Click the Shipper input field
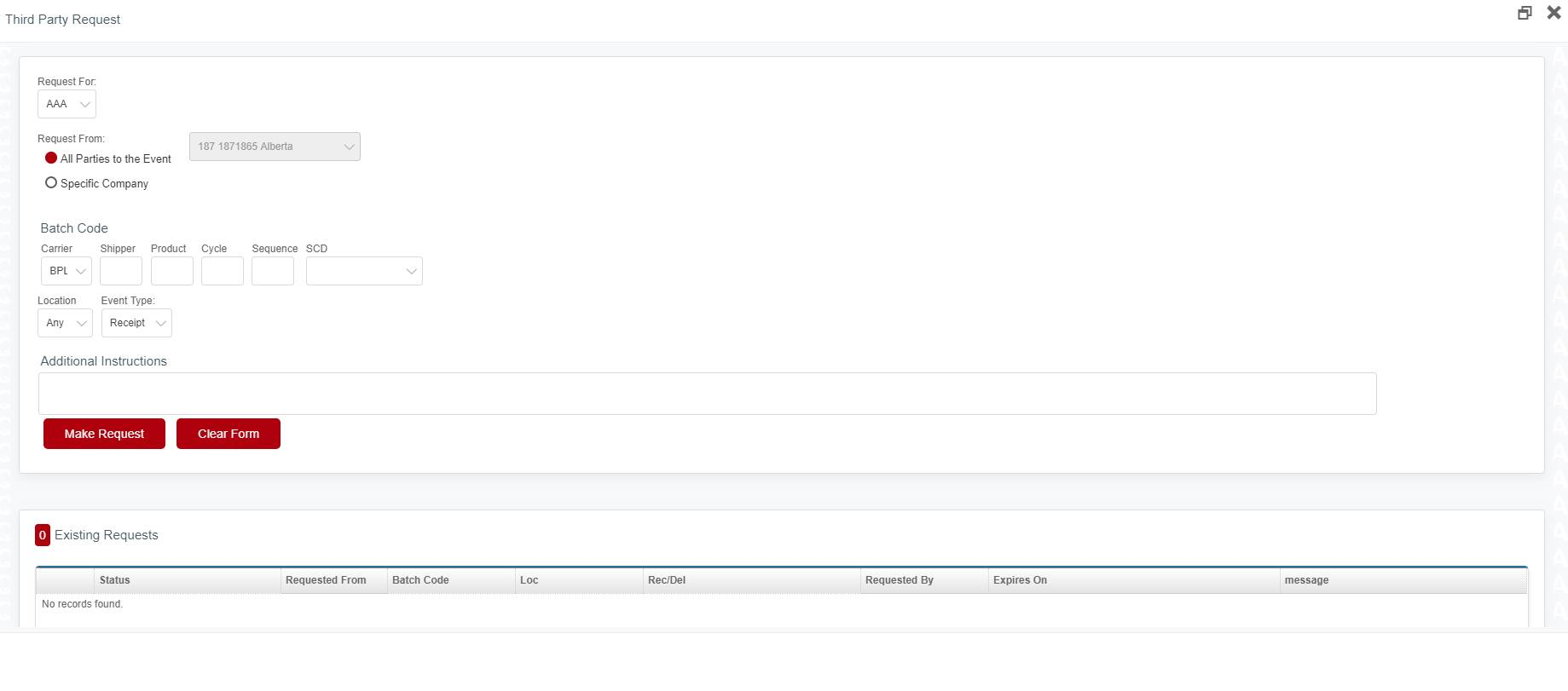Viewport: 1568px width, 691px height. pyautogui.click(x=121, y=271)
